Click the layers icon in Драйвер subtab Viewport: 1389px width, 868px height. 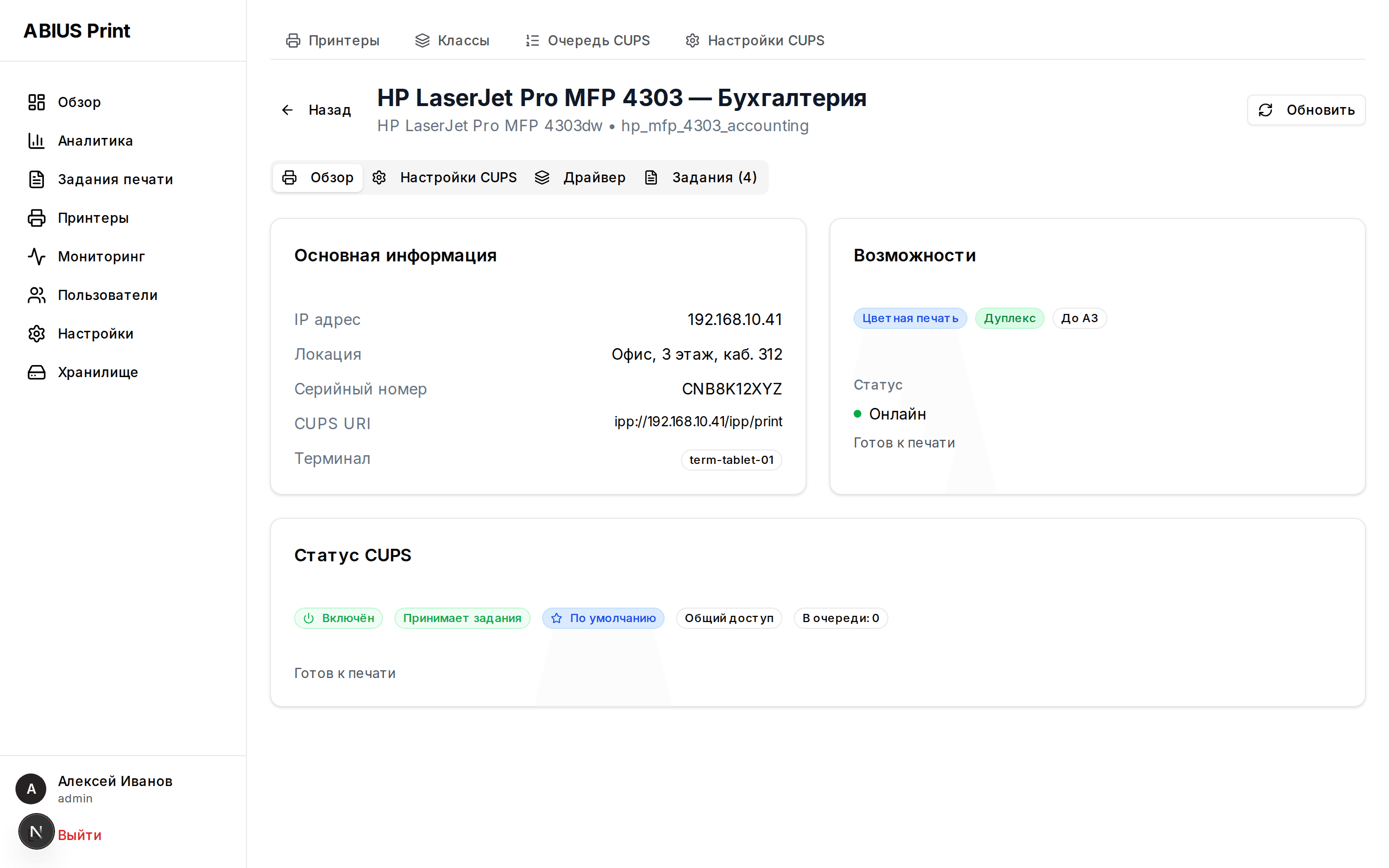[543, 177]
